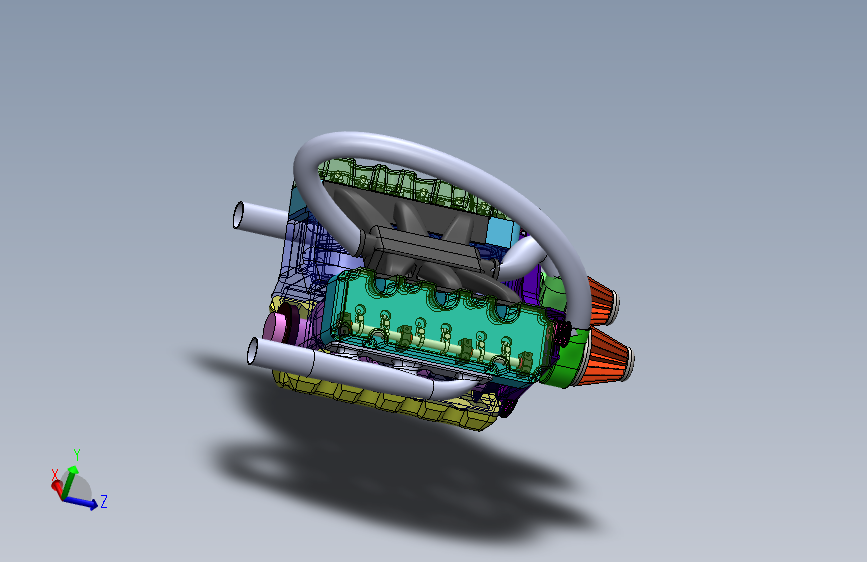The width and height of the screenshot is (867, 562).
Task: Select the green elbow connector beside the lower air filter
Action: click(567, 361)
